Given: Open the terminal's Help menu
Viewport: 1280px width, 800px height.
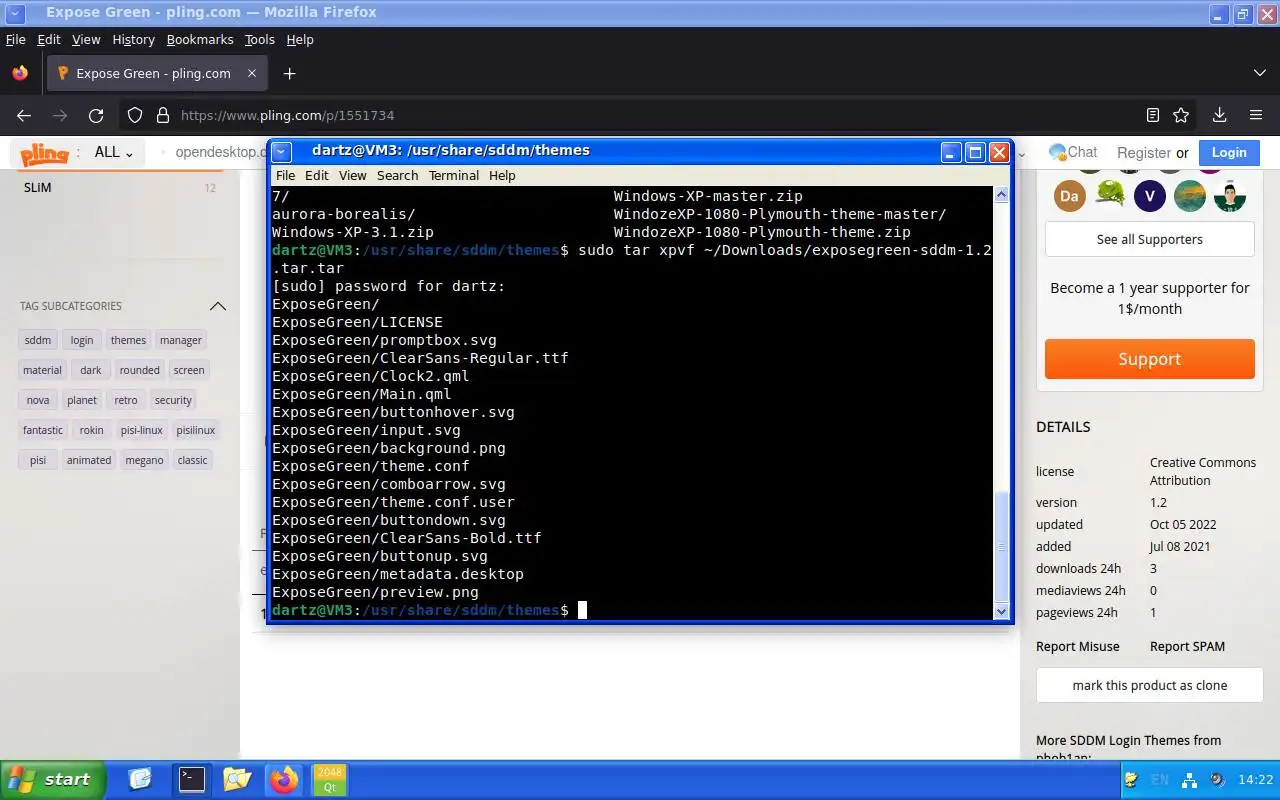Looking at the screenshot, I should tap(502, 175).
